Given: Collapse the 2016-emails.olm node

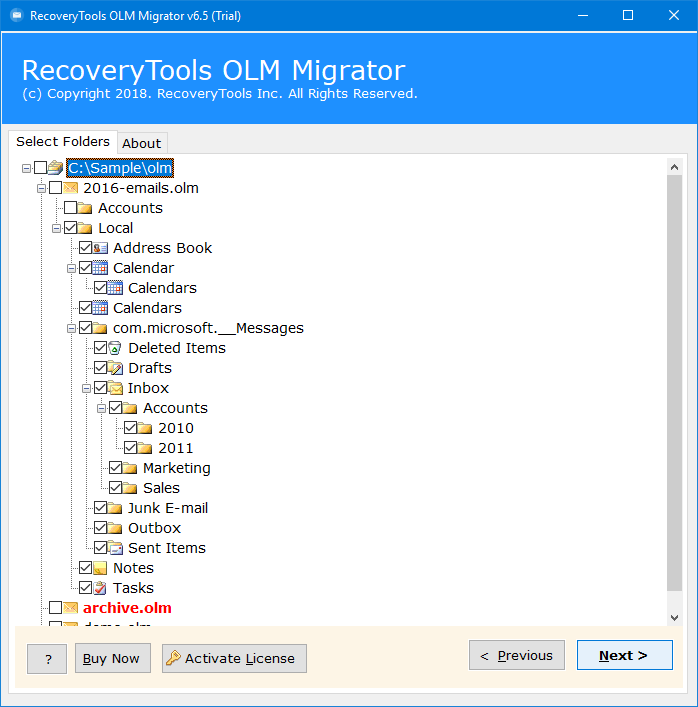Looking at the screenshot, I should pos(41,188).
